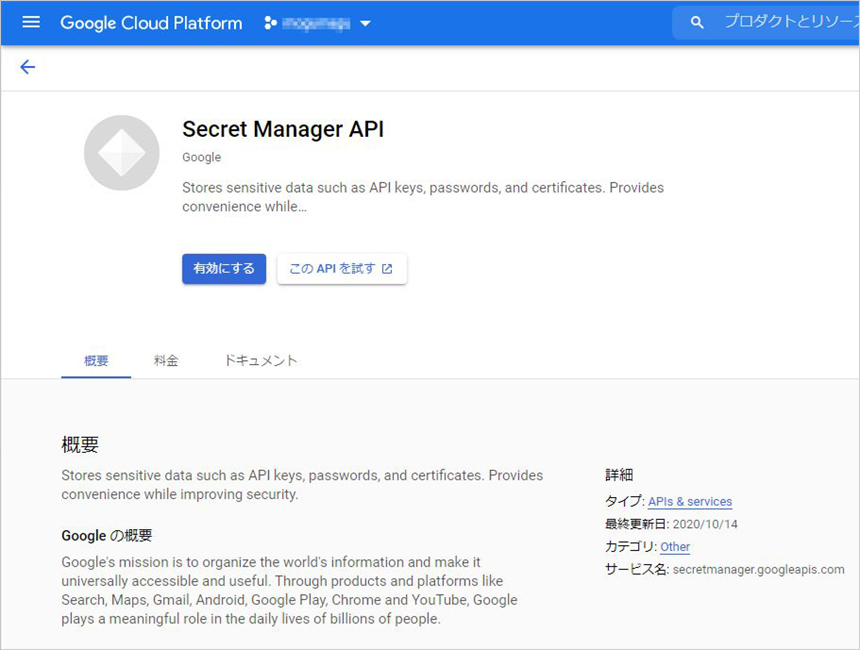Focus the products and resources search field

click(x=768, y=22)
